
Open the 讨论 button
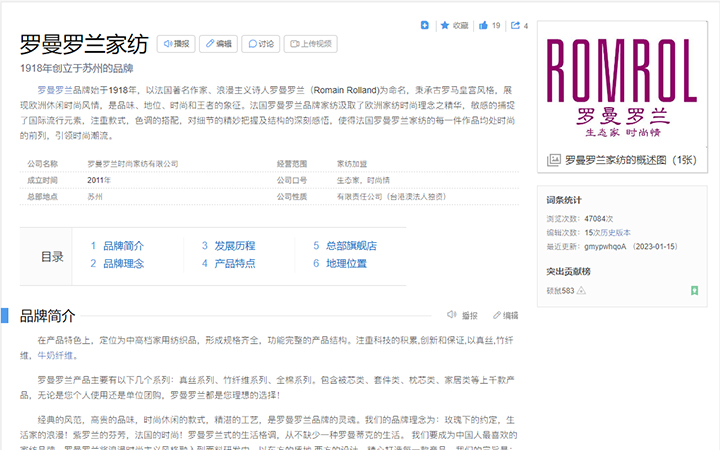(x=261, y=44)
